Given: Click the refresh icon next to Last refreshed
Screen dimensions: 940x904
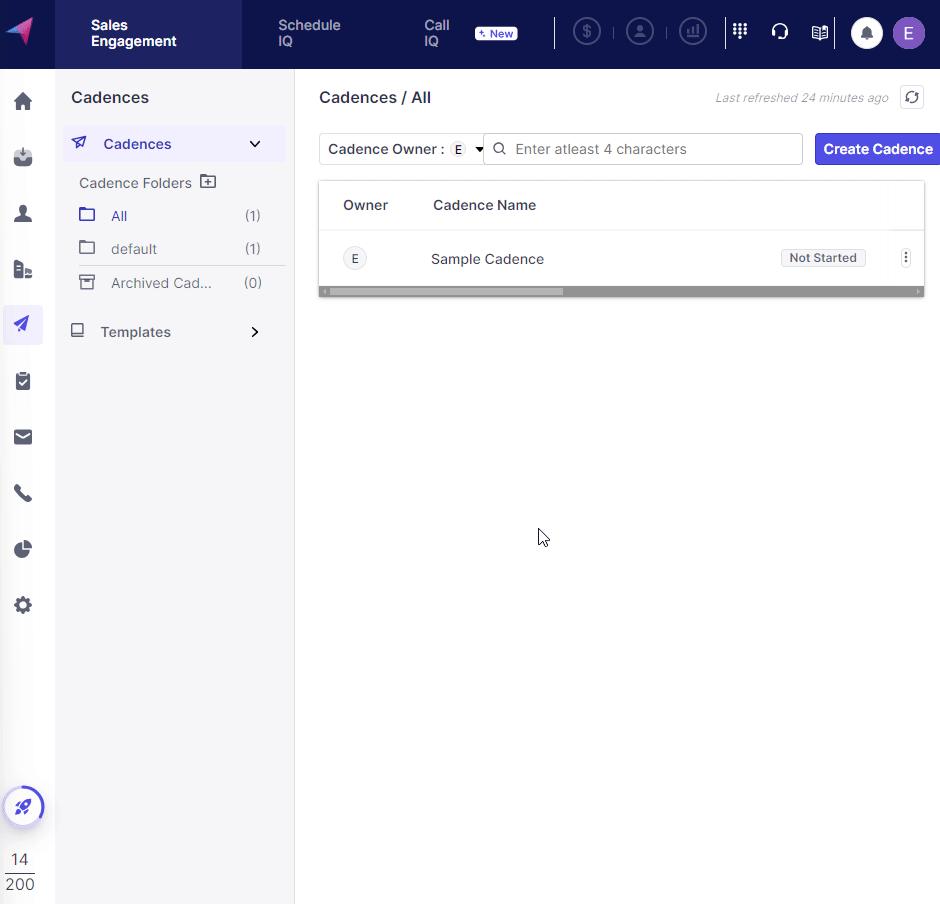Looking at the screenshot, I should [x=911, y=97].
